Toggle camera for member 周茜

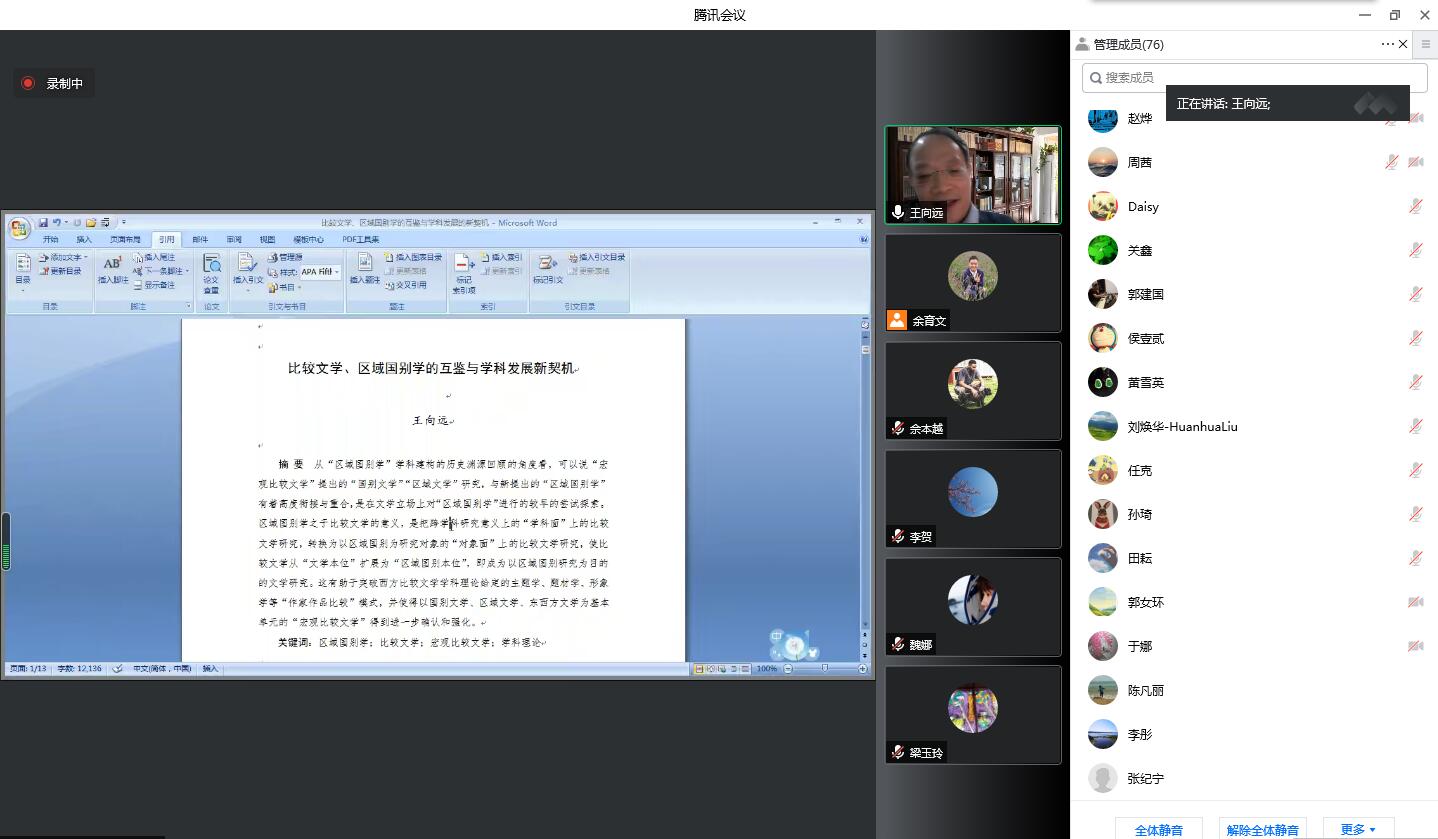(1415, 162)
